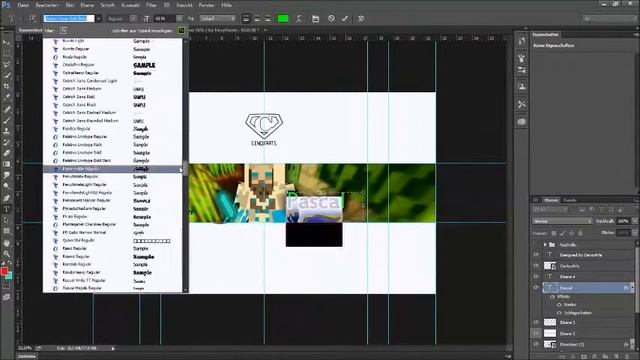Open the font family dropdown arrow
The image size is (640, 360).
[98, 18]
